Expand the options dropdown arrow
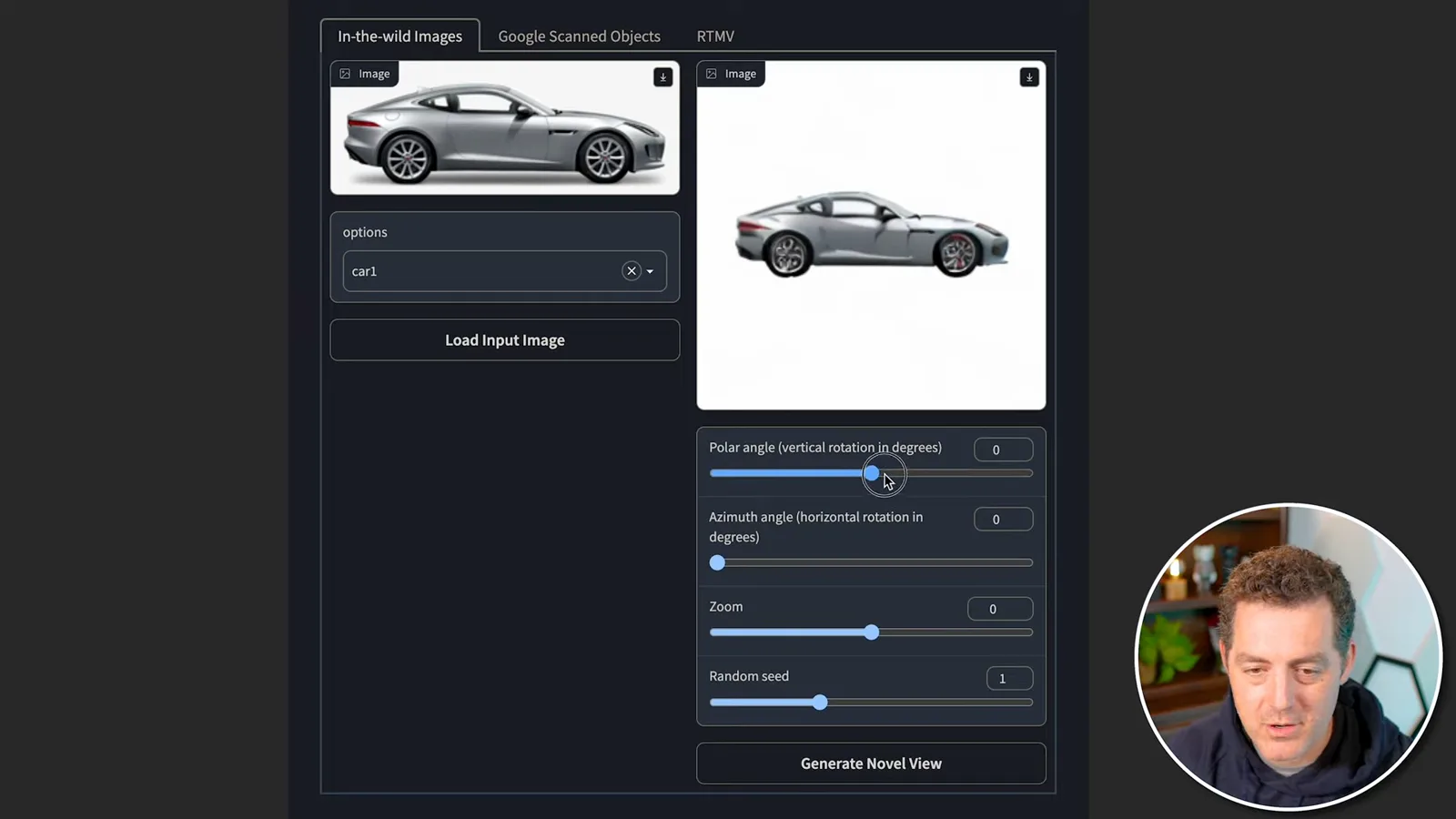The width and height of the screenshot is (1456, 819). pos(650,271)
